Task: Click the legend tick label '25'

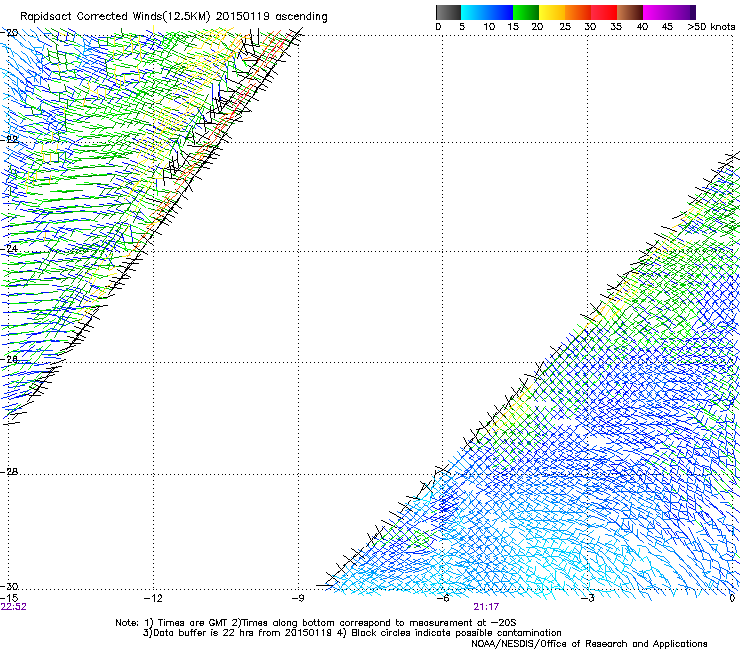Action: tap(565, 27)
